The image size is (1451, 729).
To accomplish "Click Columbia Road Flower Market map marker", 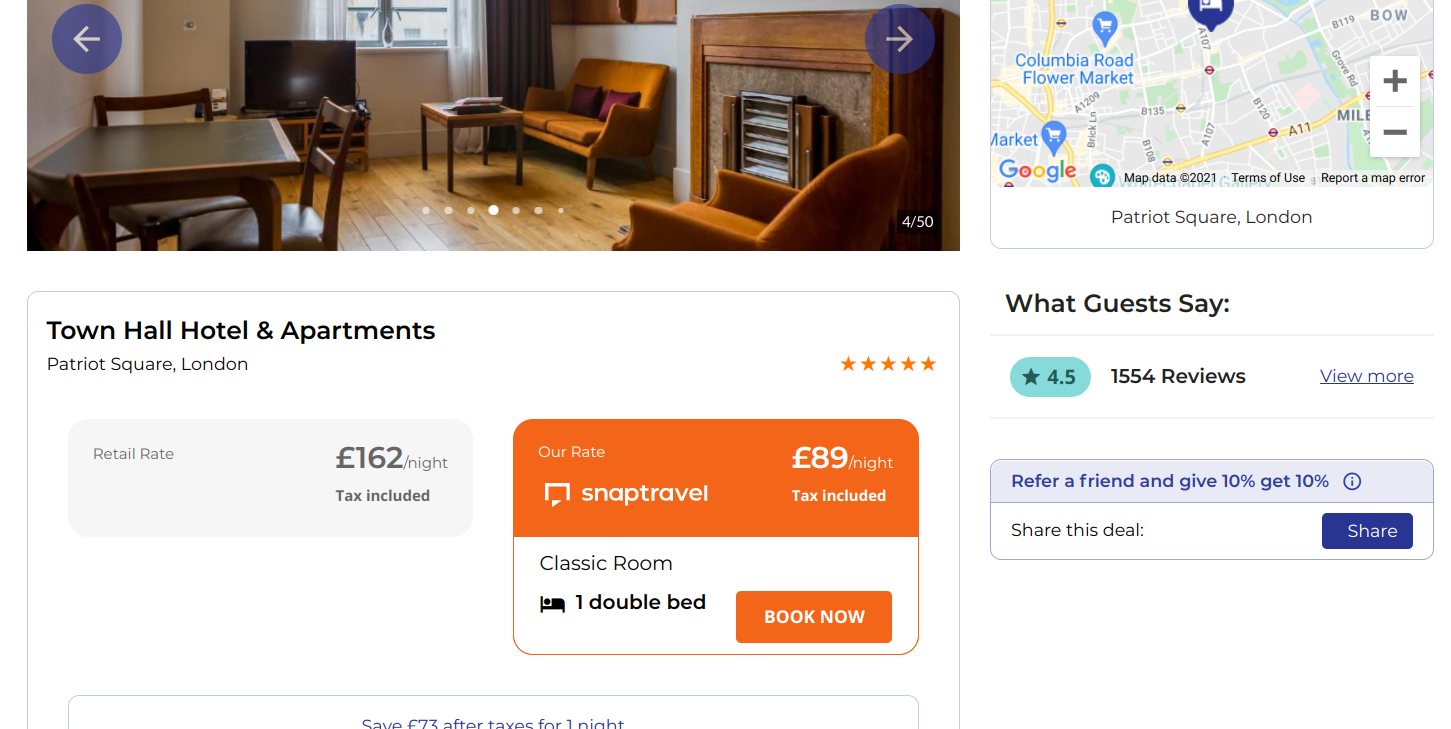I will point(1105,27).
